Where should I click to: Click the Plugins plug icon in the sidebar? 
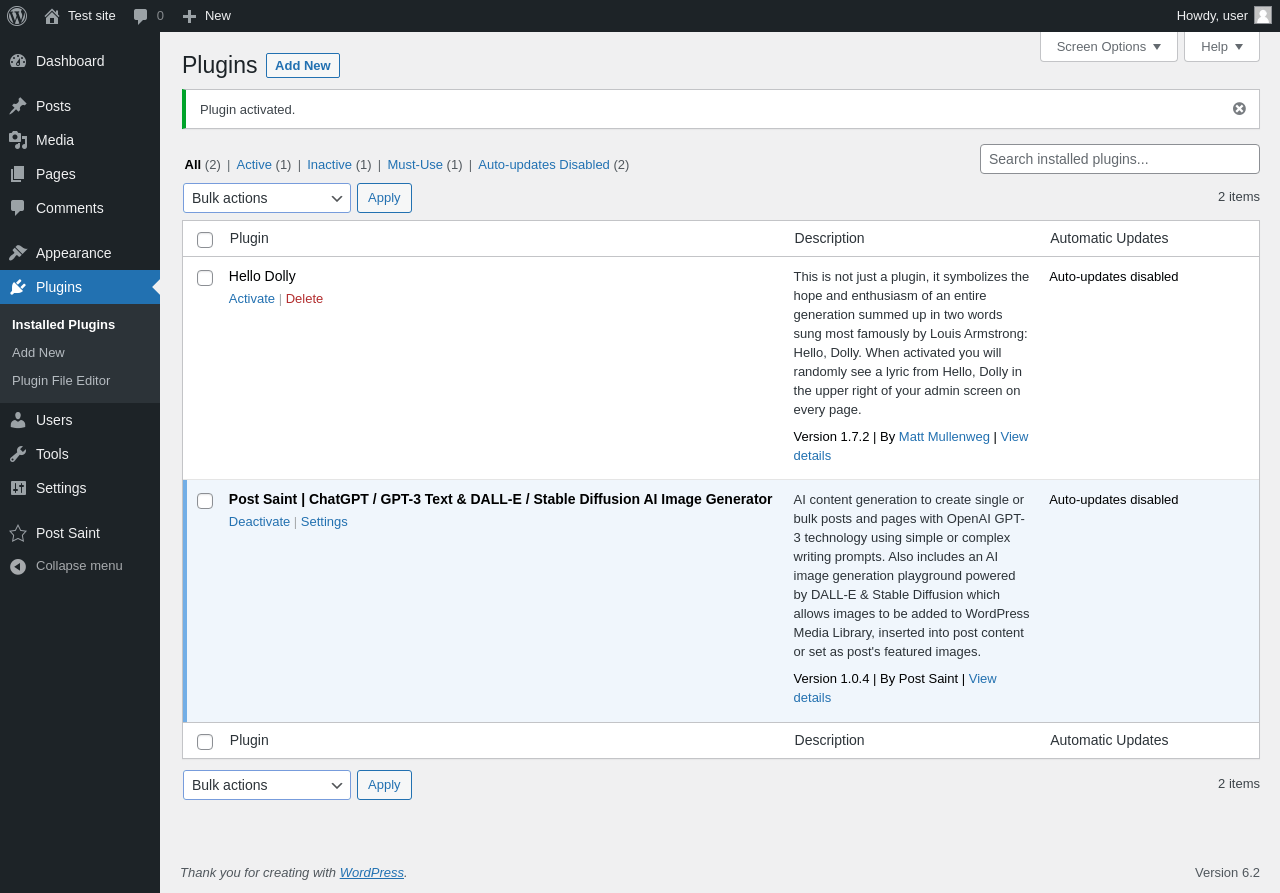coord(18,287)
